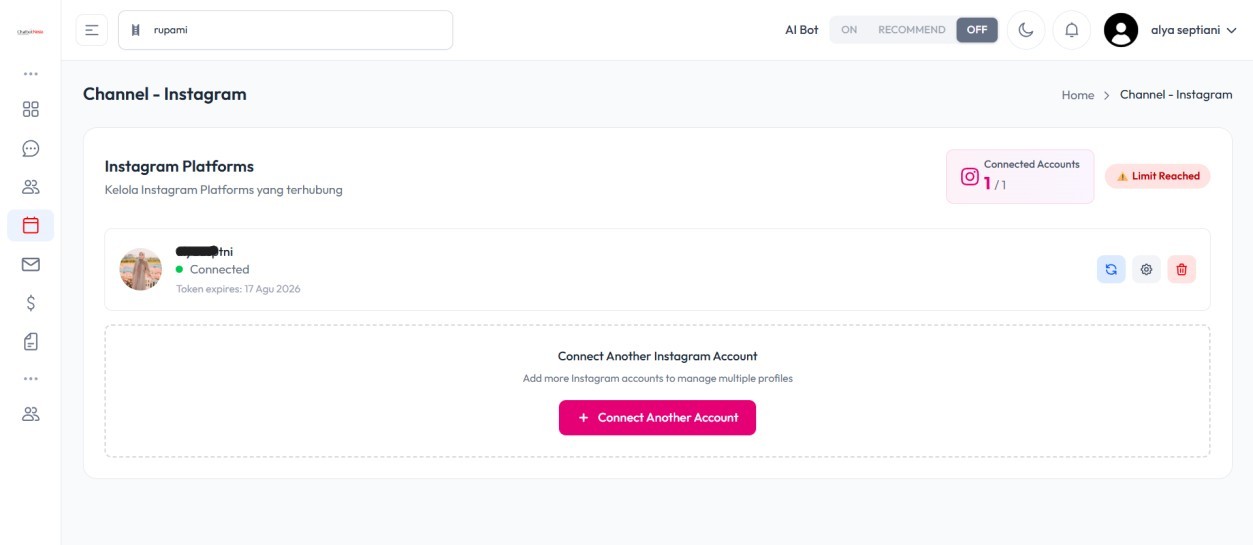Open the dashboard grid icon in sidebar
The image size is (1253, 545).
click(30, 109)
